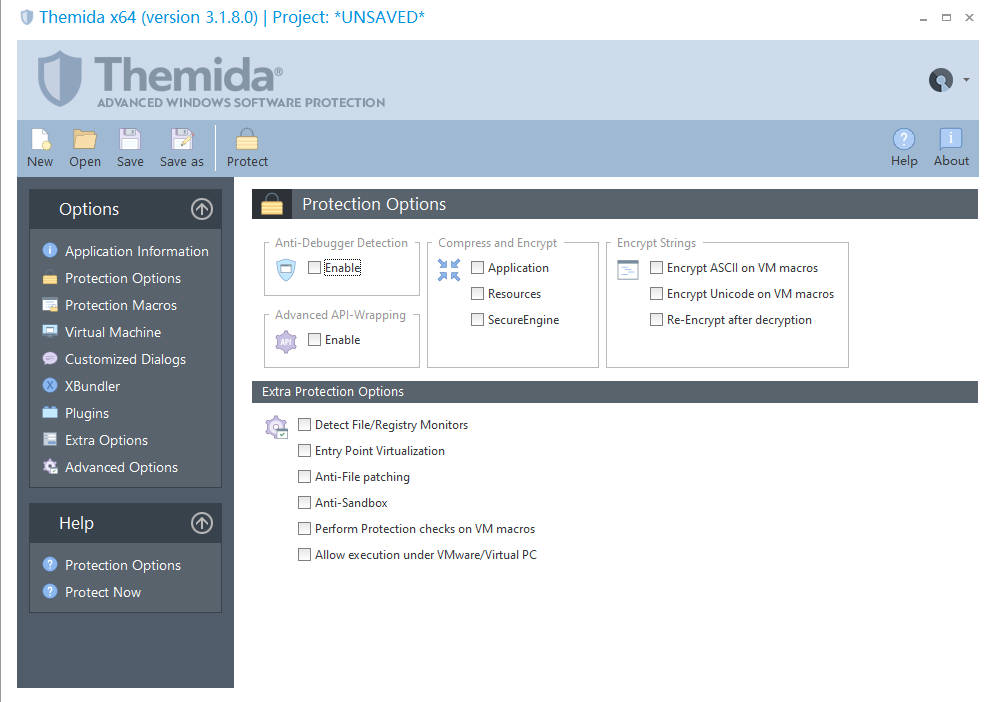The width and height of the screenshot is (993, 702).
Task: Close the Themida window
Action: click(969, 18)
